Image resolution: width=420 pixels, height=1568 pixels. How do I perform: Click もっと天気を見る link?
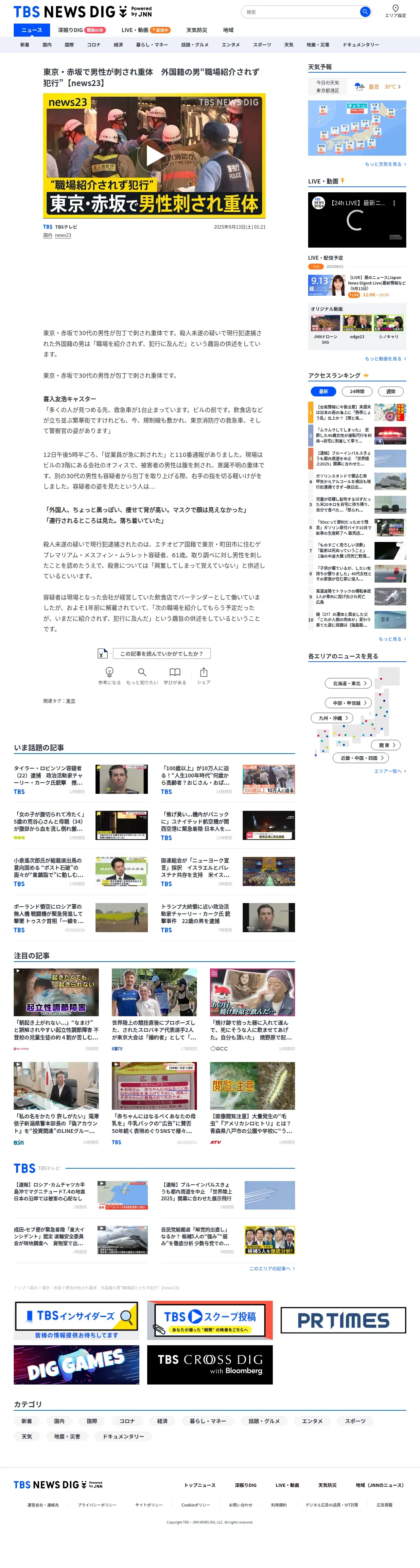point(385,164)
